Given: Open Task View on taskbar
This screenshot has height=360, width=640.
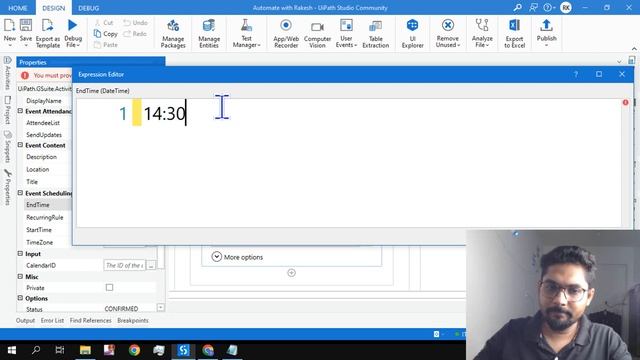Looking at the screenshot, I should tap(60, 350).
